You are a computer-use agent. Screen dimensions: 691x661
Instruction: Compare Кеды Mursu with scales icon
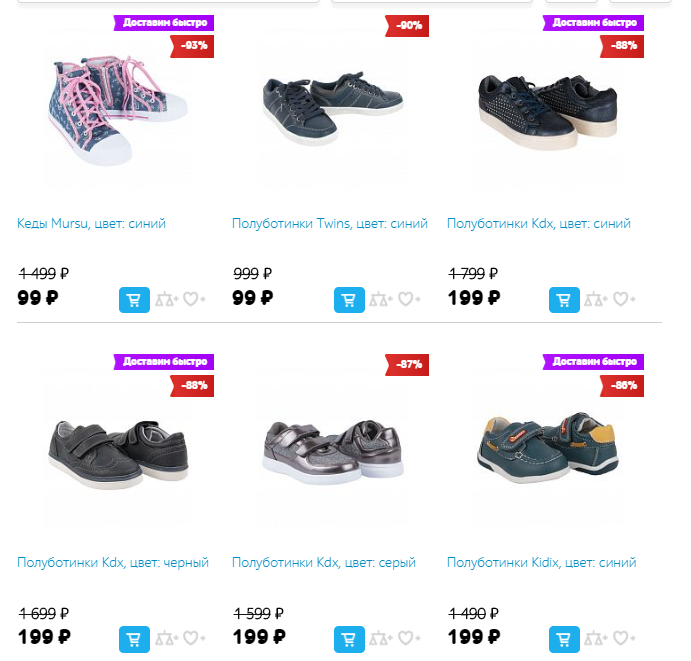click(167, 299)
